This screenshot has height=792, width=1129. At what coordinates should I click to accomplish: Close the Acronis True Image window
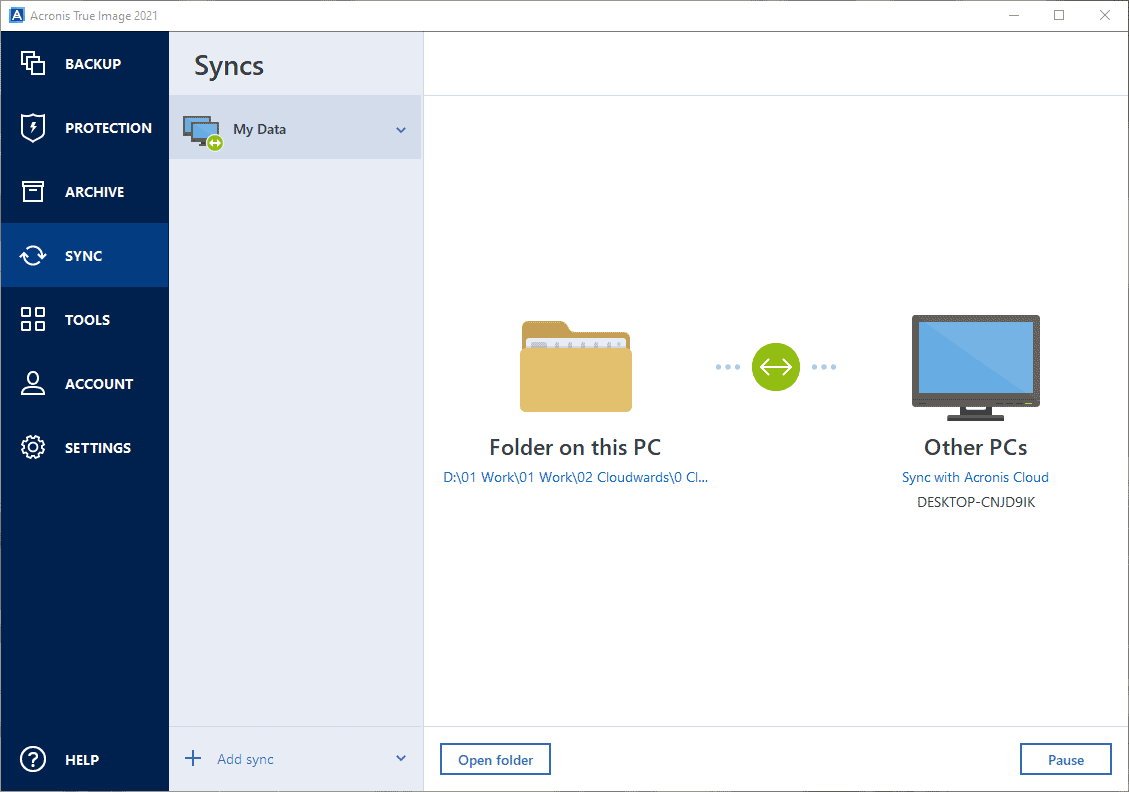(x=1105, y=15)
